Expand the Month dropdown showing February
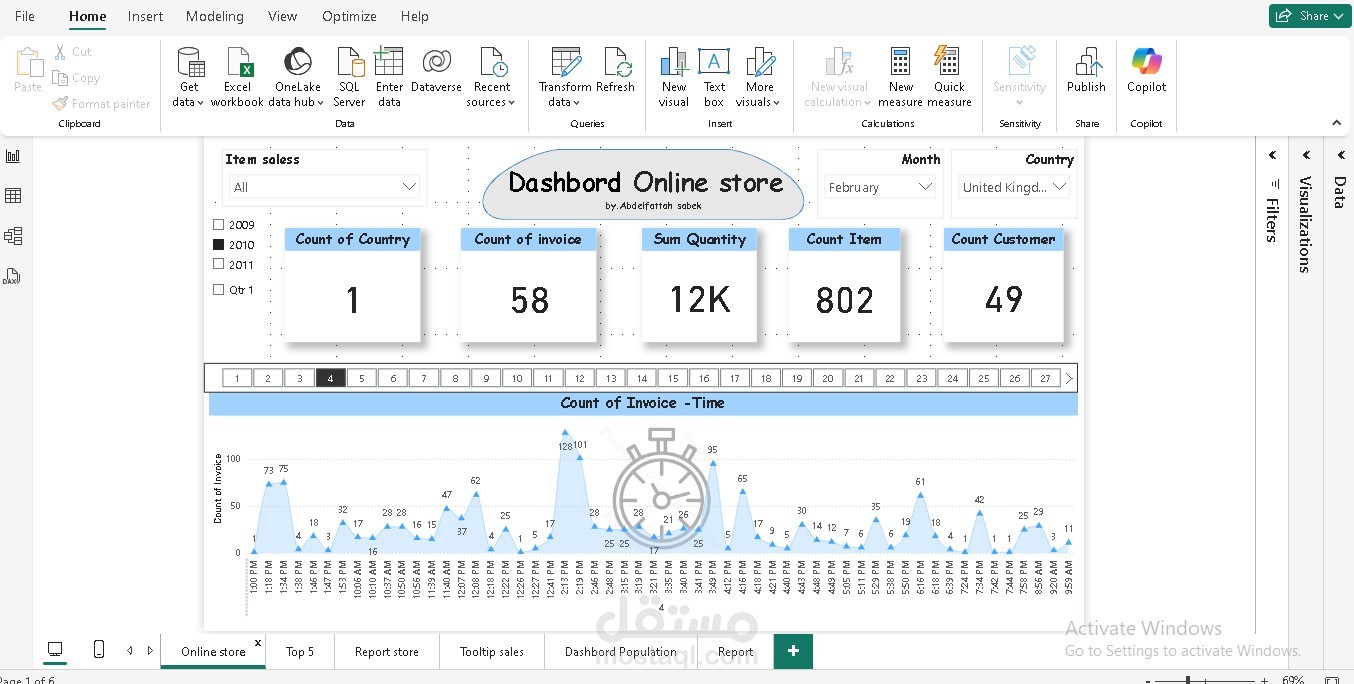Screen dimensions: 1354x684 tap(880, 187)
